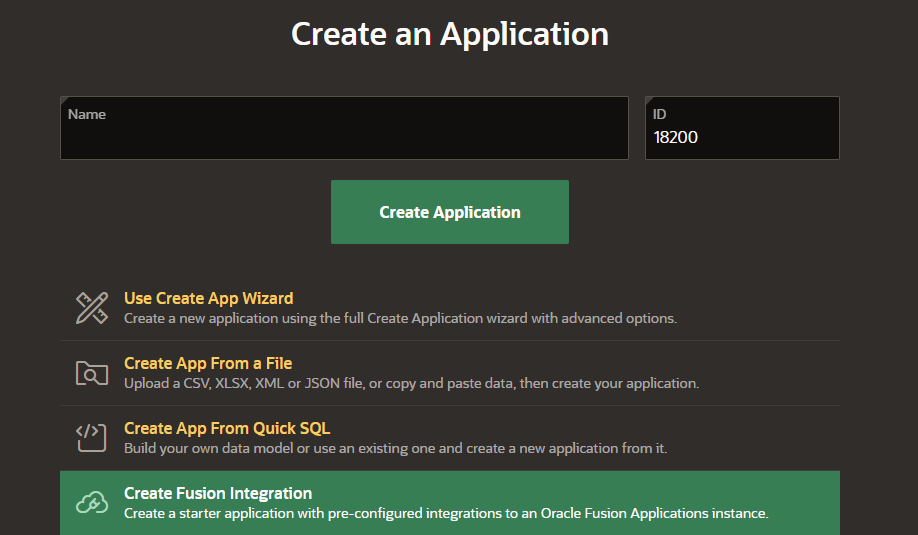Click the 'Create an Application' page heading

[450, 34]
